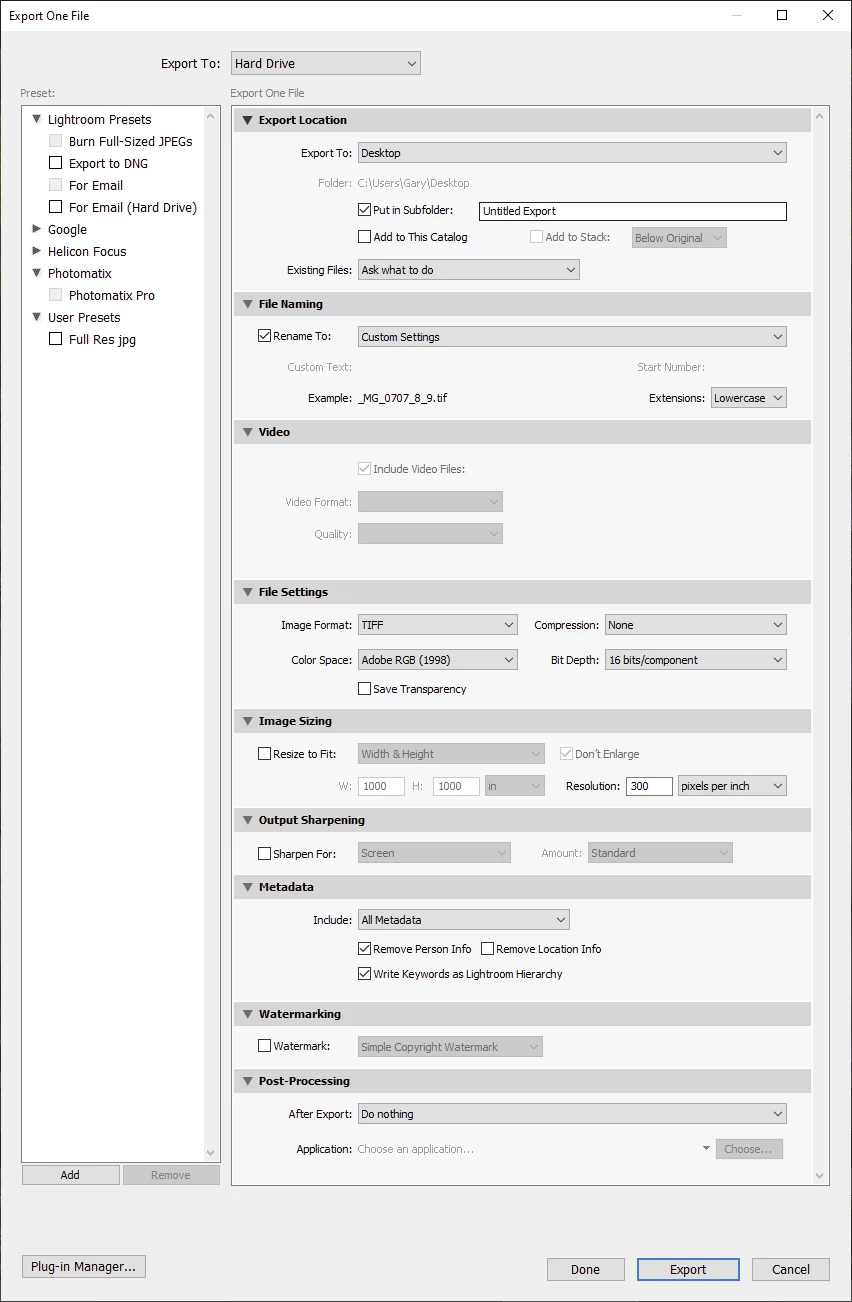Image resolution: width=852 pixels, height=1302 pixels.
Task: Click the Add preset button
Action: [70, 1175]
